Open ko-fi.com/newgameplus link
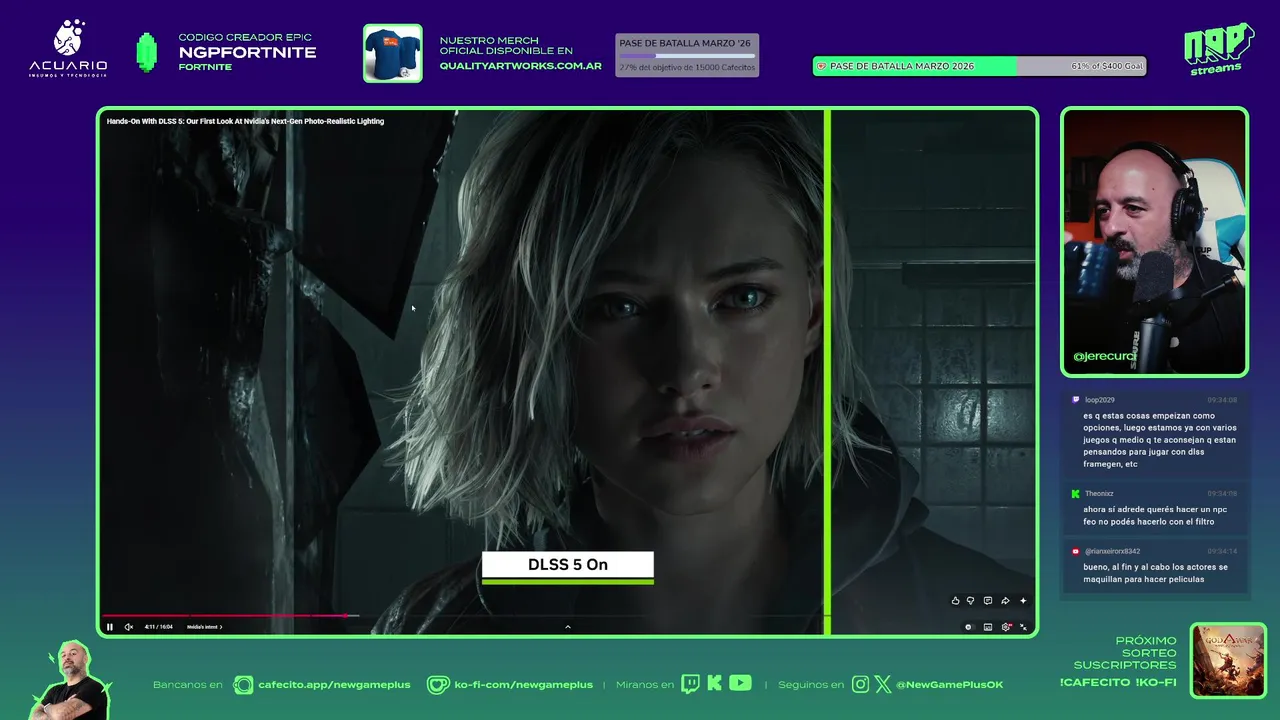The width and height of the screenshot is (1280, 720). click(x=523, y=685)
